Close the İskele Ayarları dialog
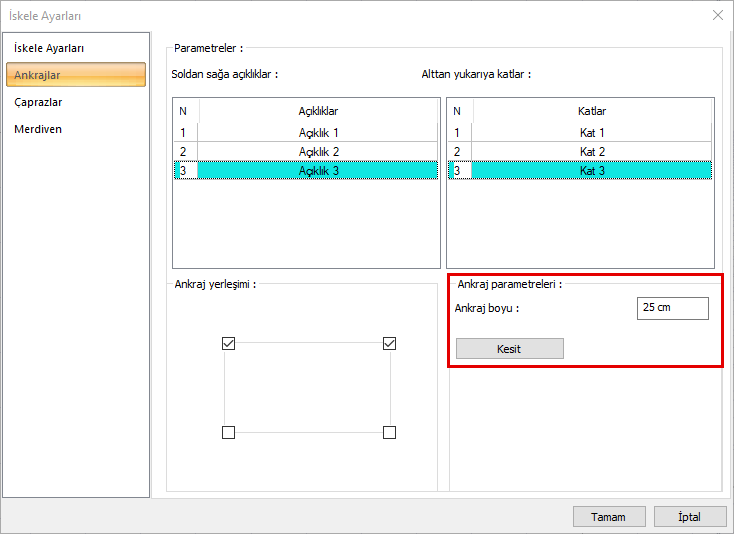734x534 pixels. click(717, 15)
